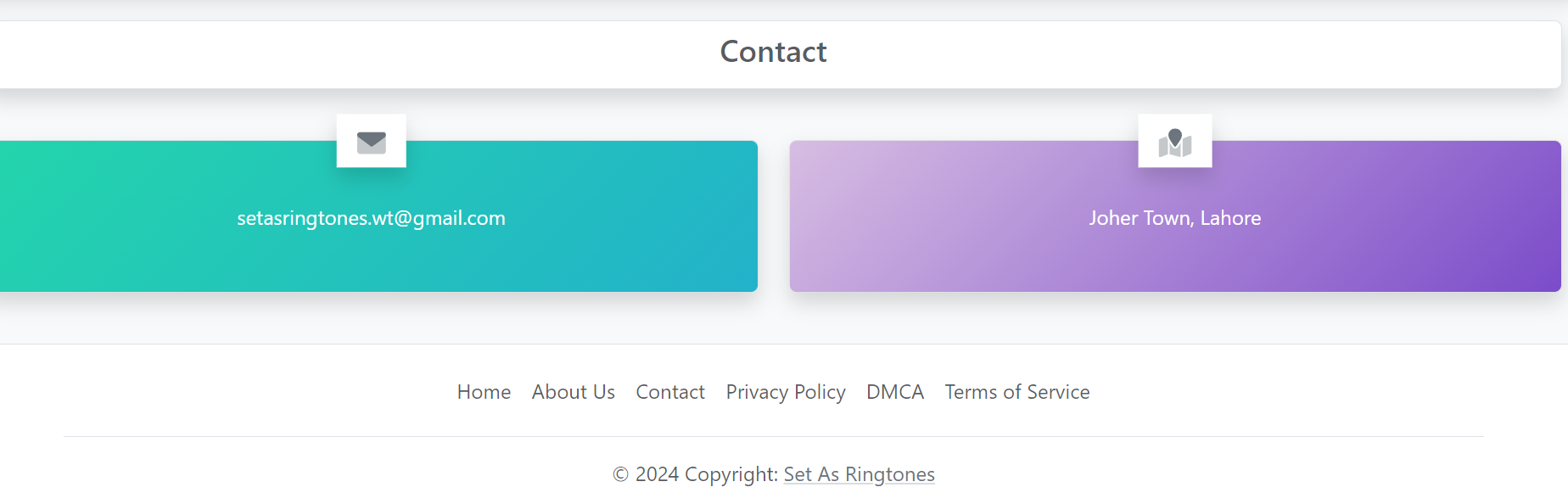This screenshot has width=1568, height=504.
Task: View the DMCA page
Action: [894, 392]
